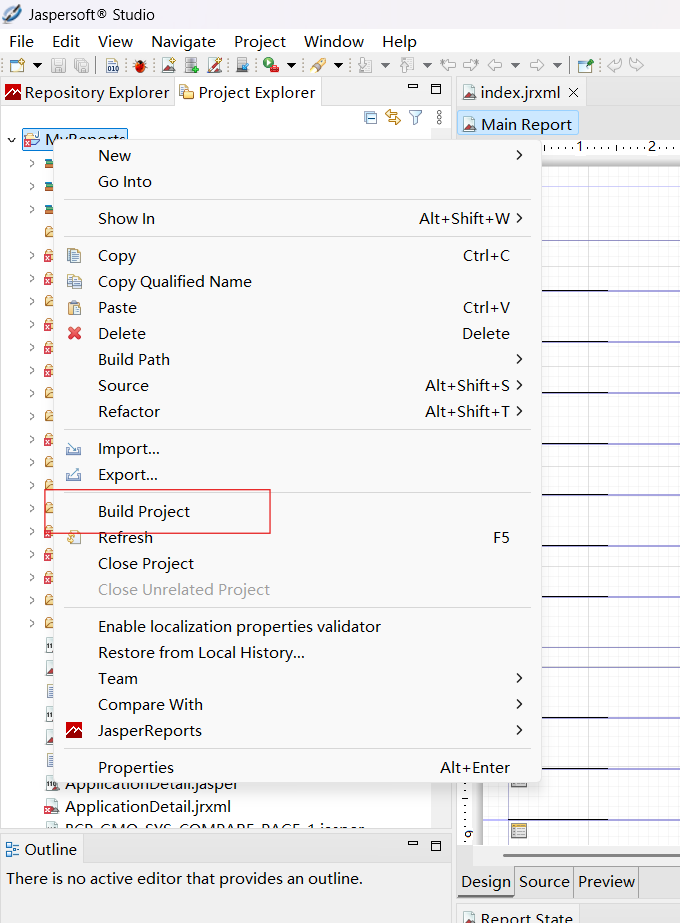The image size is (680, 923).
Task: Click Collapse All in Project Explorer
Action: click(370, 118)
